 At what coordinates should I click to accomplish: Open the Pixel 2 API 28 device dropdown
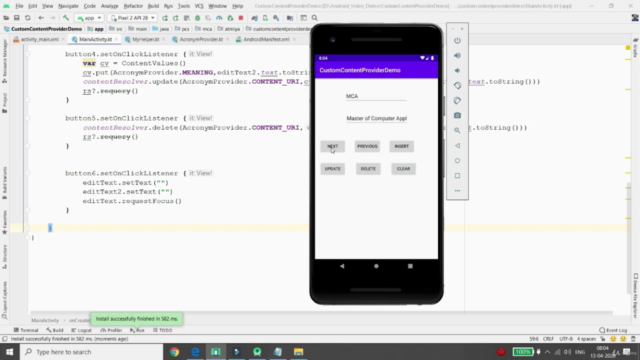133,18
